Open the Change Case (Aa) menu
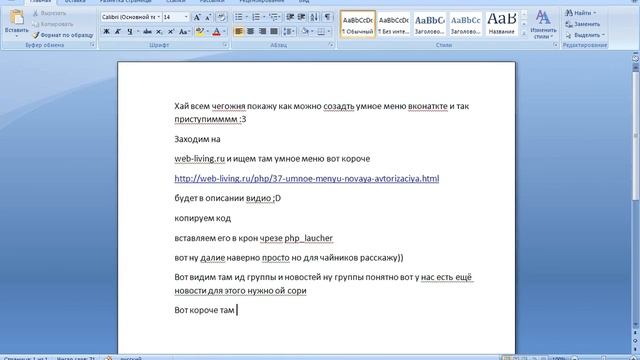This screenshot has width=640, height=360. click(x=184, y=31)
